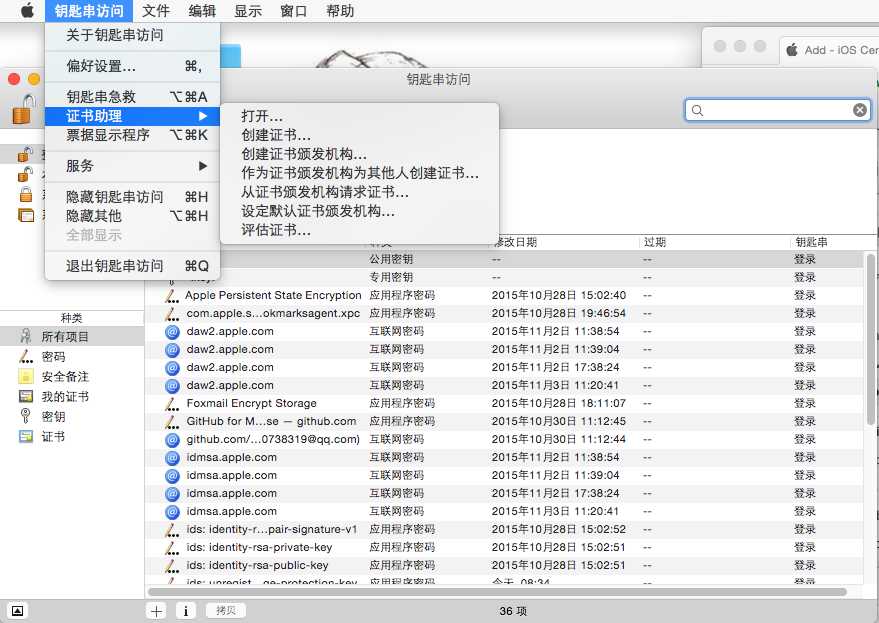Clear the search field with X icon
Screen dimensions: 879x623
859,110
